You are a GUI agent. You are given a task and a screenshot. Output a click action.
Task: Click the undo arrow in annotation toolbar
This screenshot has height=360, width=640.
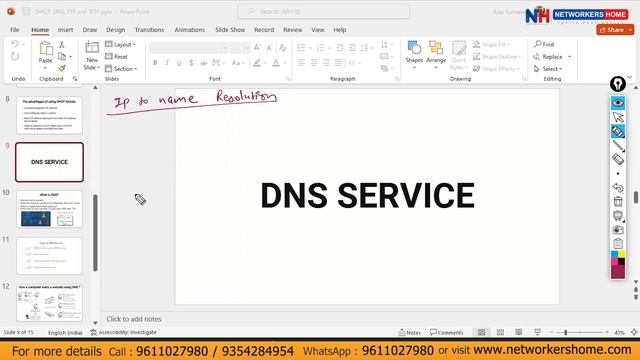click(x=618, y=187)
